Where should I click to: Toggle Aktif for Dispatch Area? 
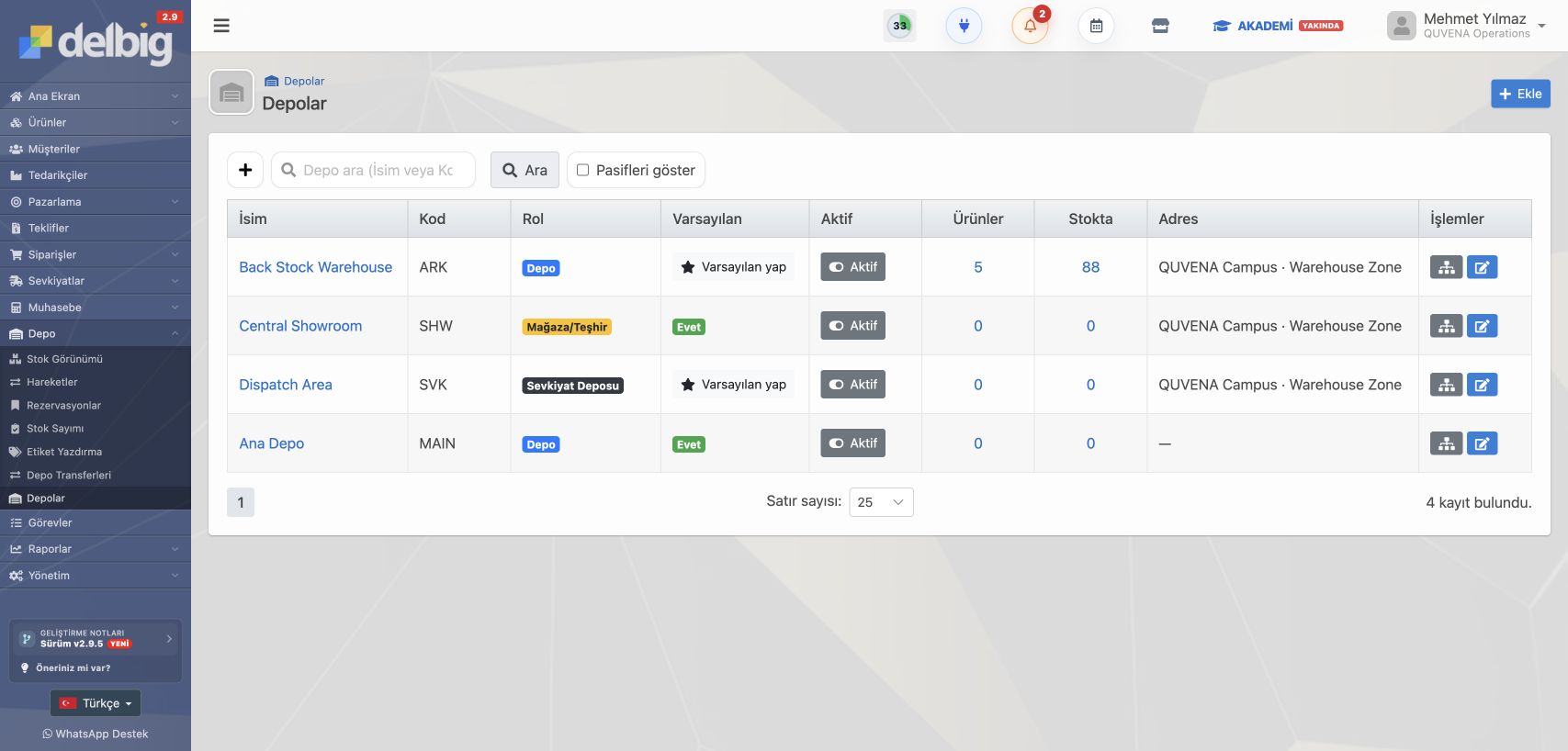point(852,385)
